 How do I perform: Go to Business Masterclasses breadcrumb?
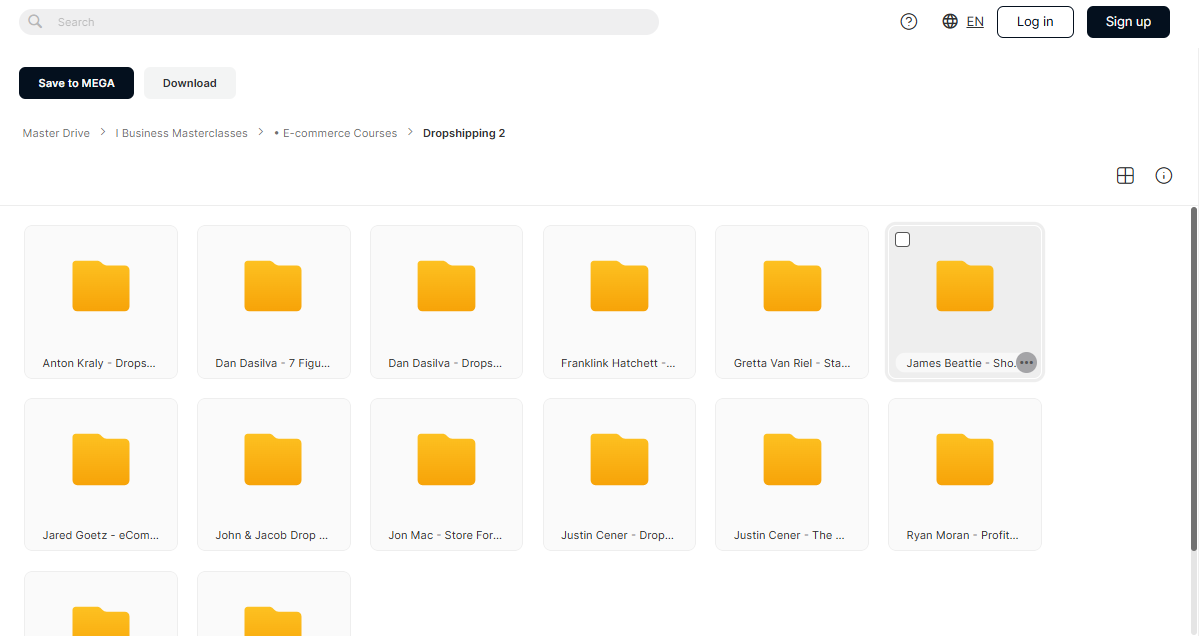click(182, 133)
